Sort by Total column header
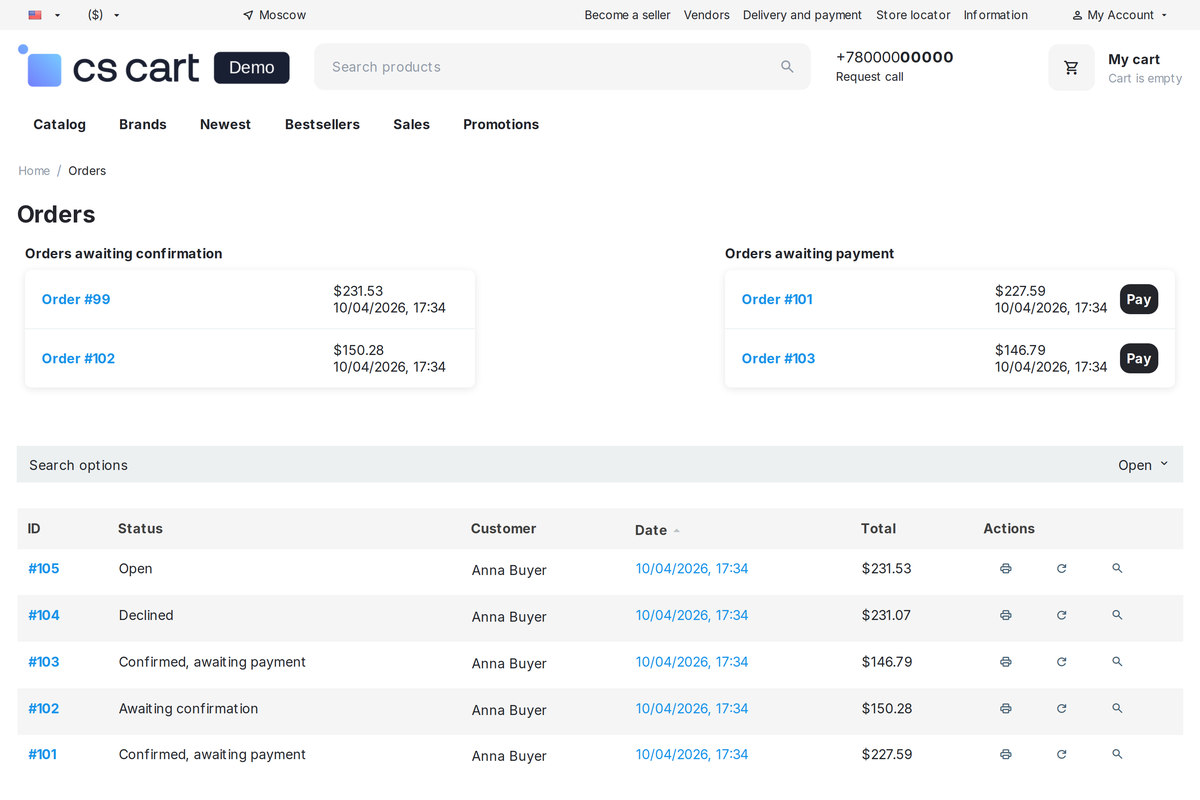Screen dimensions: 1200x800 [x=878, y=529]
